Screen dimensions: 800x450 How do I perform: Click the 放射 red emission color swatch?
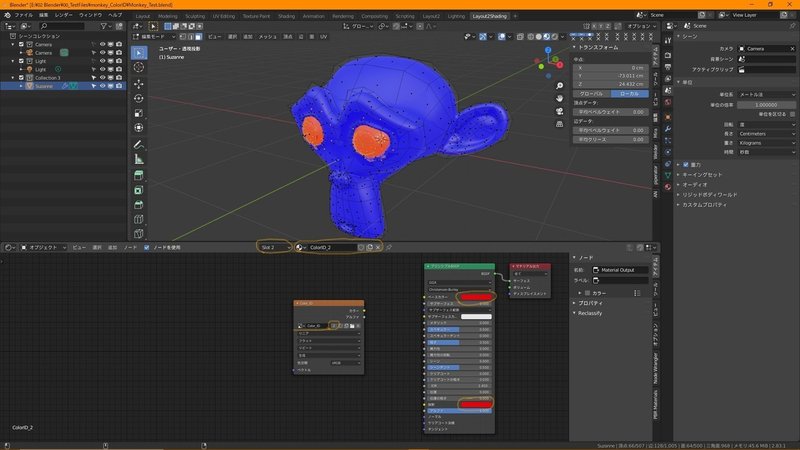pos(476,405)
